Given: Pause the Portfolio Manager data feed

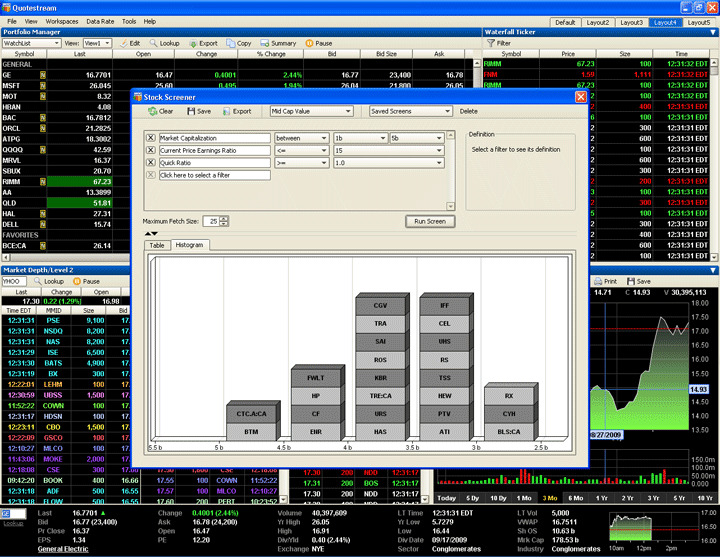Looking at the screenshot, I should click(x=318, y=44).
